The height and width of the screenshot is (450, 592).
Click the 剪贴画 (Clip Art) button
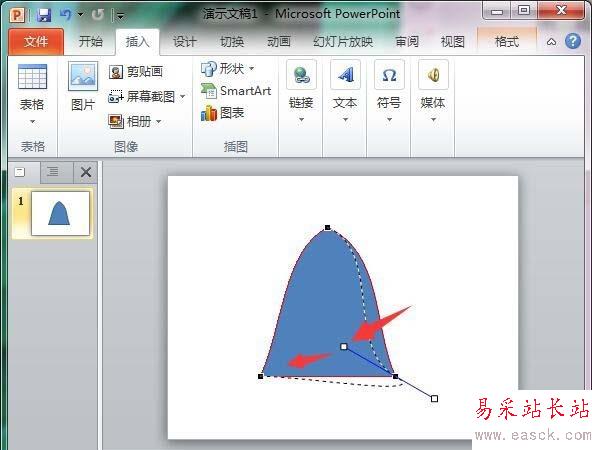pos(136,72)
